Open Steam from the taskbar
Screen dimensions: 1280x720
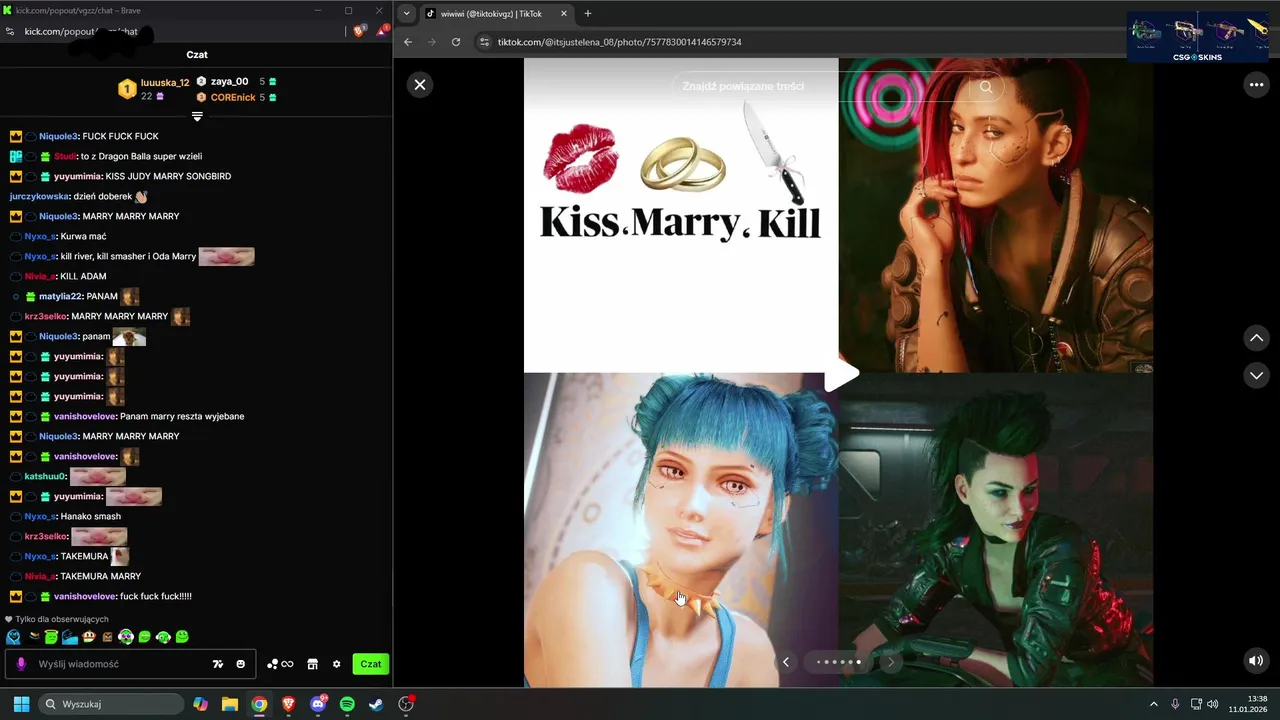point(376,704)
